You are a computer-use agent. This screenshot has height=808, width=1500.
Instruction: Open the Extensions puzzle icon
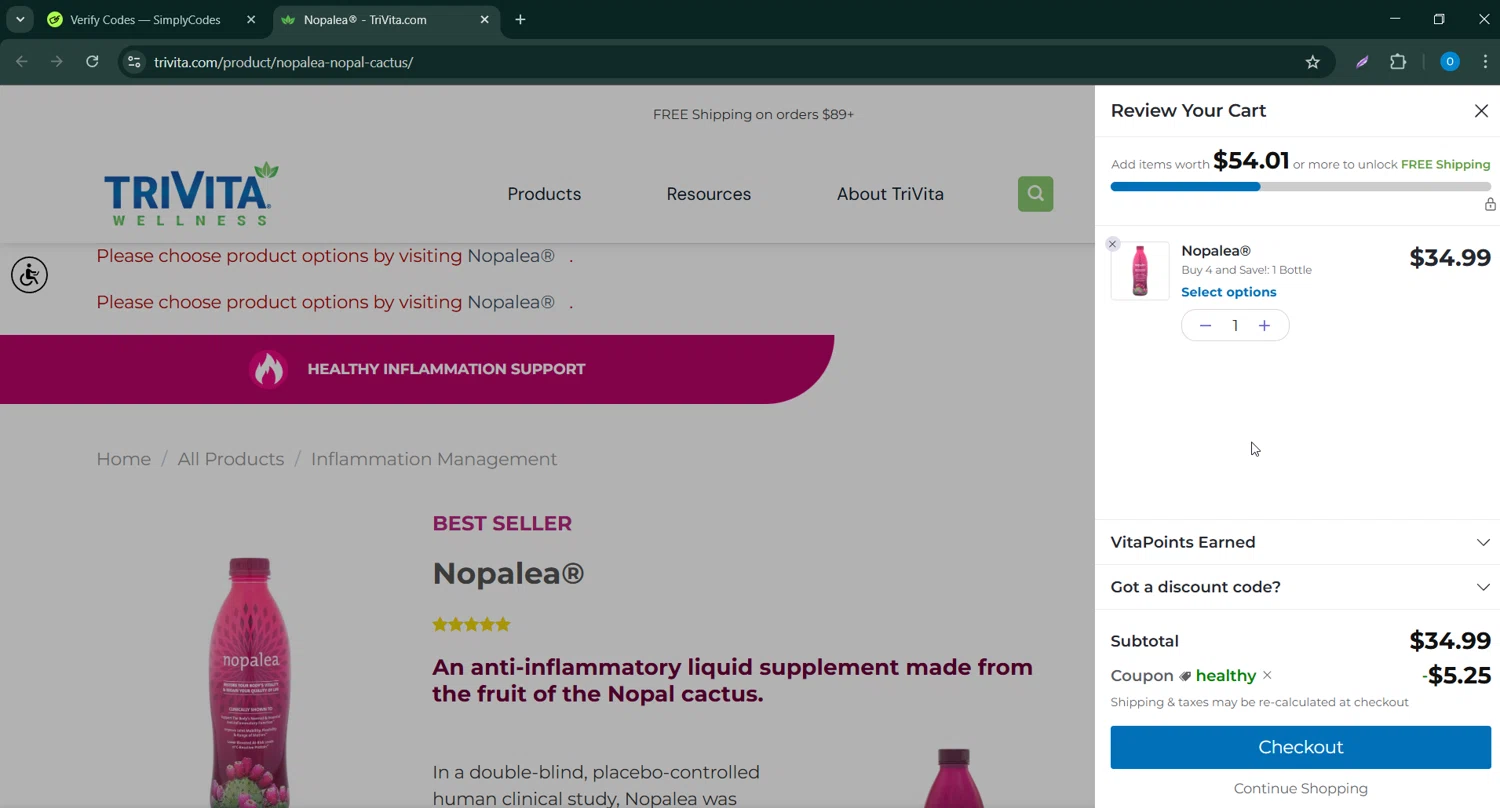[x=1398, y=62]
